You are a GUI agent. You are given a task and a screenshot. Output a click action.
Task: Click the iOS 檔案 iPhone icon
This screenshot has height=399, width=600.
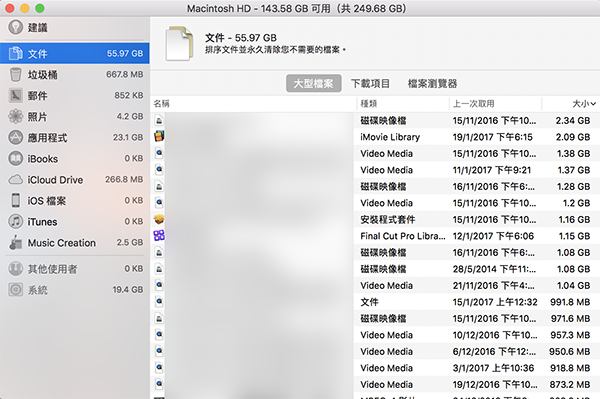coord(15,200)
